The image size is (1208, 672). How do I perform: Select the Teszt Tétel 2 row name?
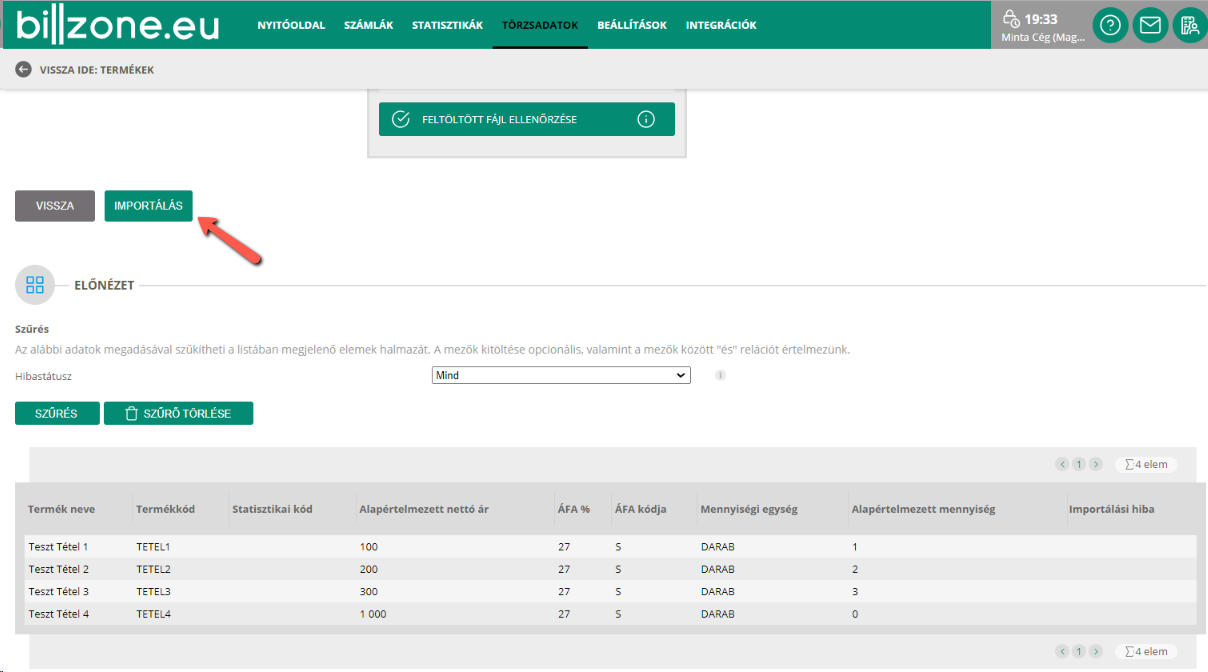tap(59, 569)
